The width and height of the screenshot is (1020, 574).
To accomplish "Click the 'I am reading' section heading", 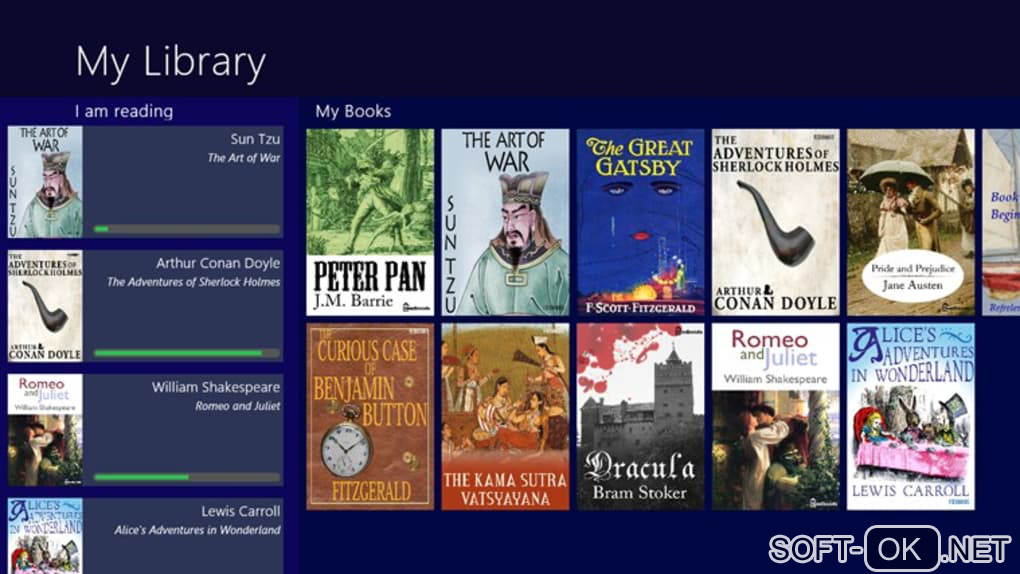I will click(124, 111).
